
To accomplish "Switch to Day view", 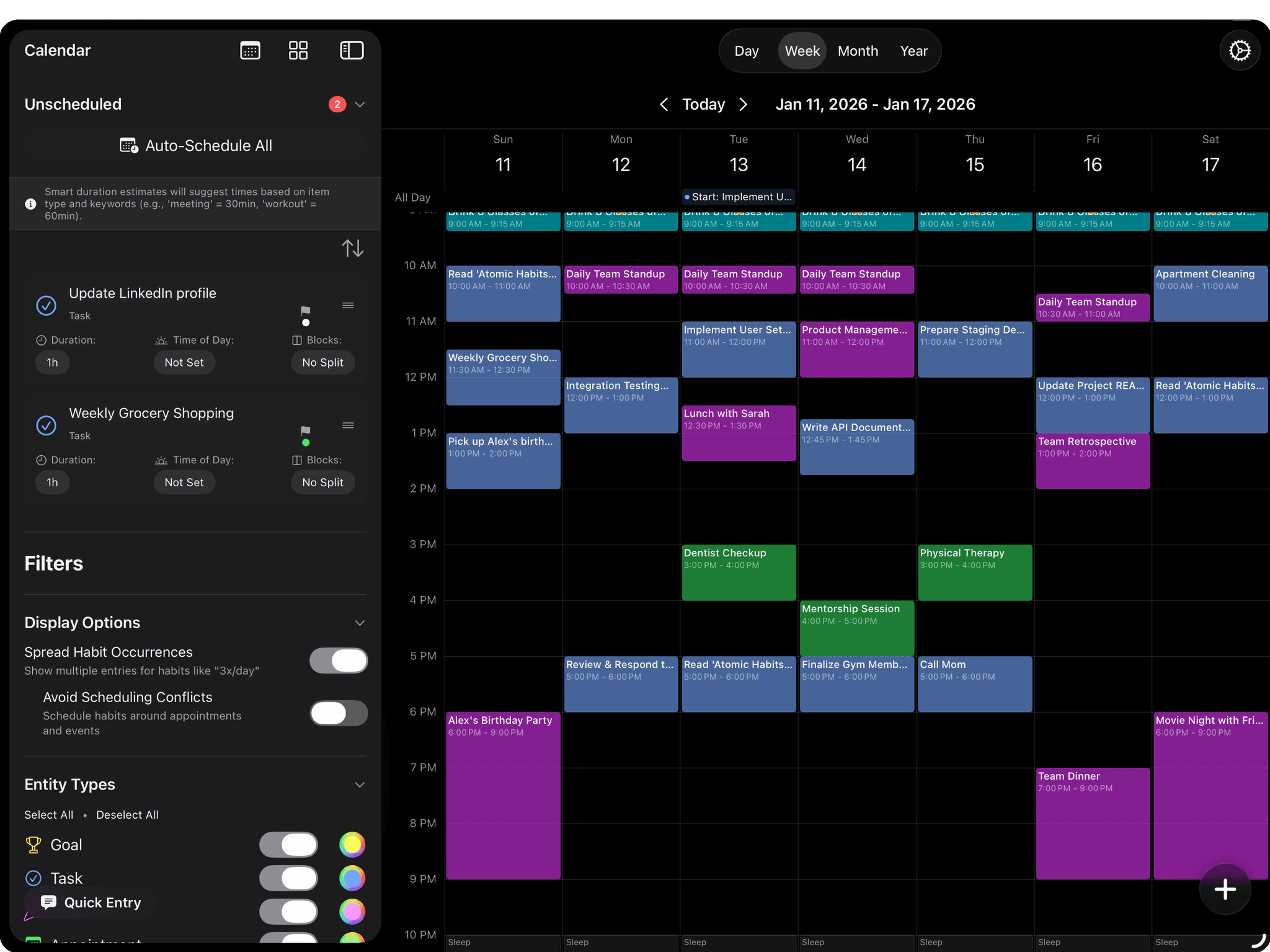I will coord(746,51).
